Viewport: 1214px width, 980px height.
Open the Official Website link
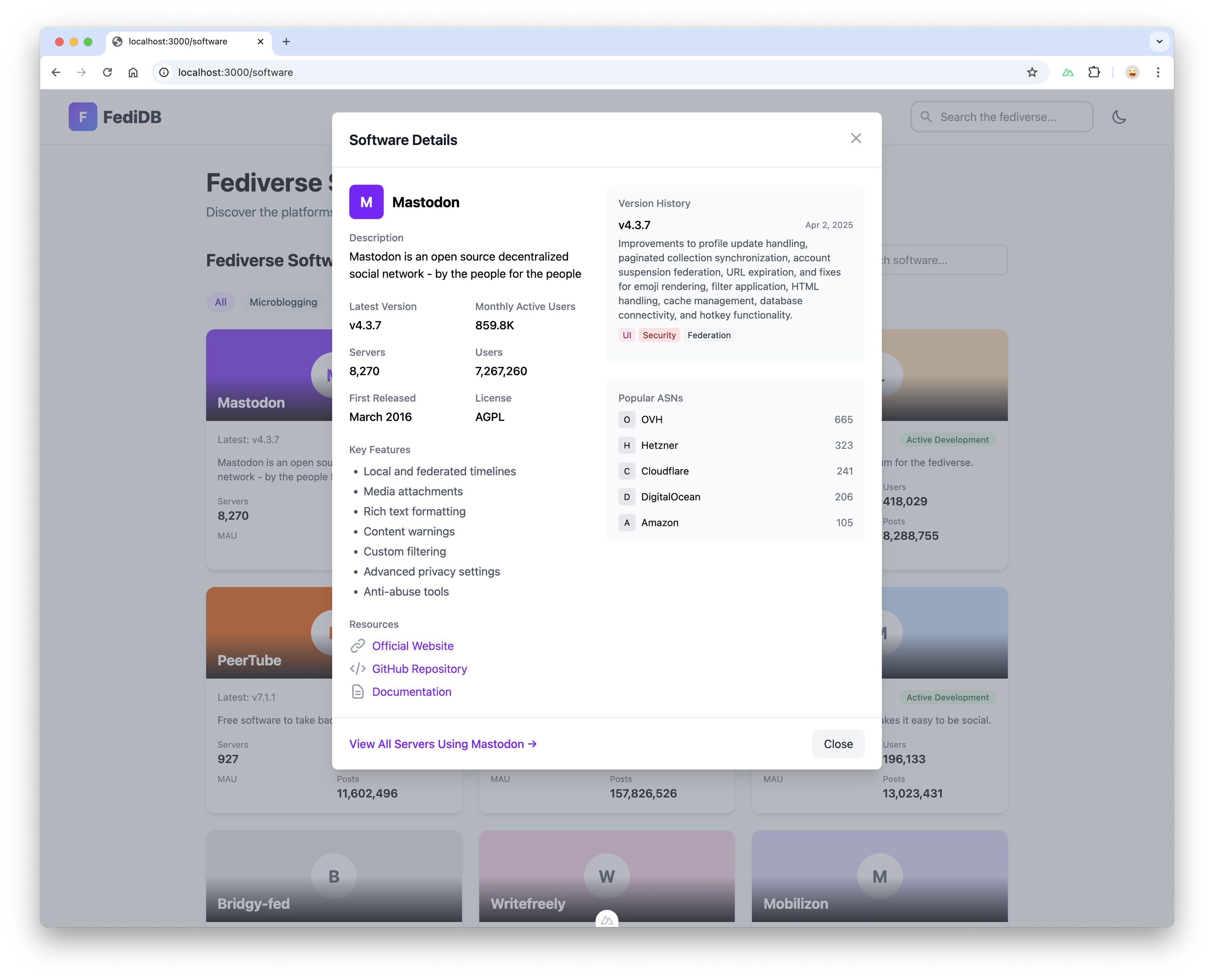coord(413,645)
